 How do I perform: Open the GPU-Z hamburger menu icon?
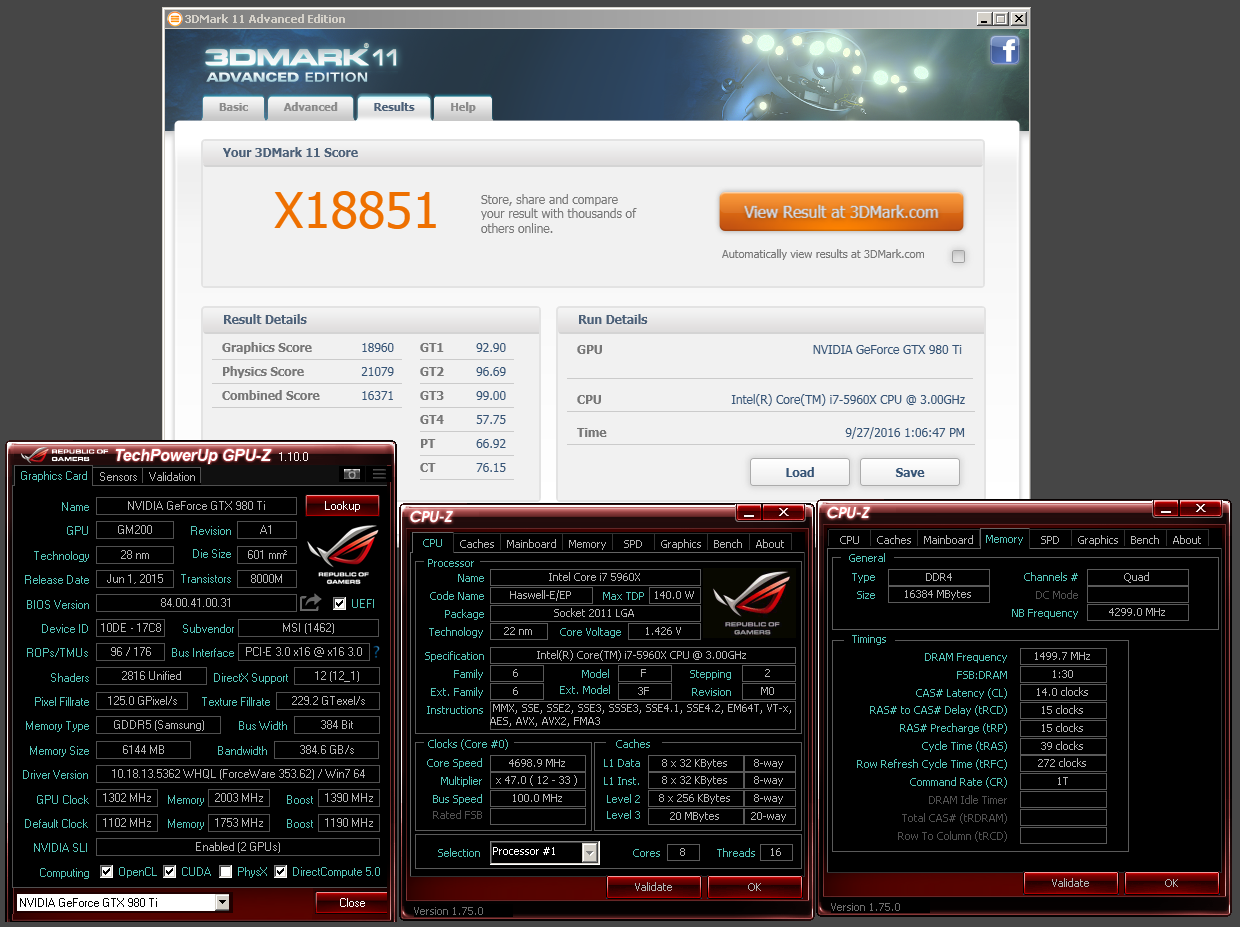(379, 475)
